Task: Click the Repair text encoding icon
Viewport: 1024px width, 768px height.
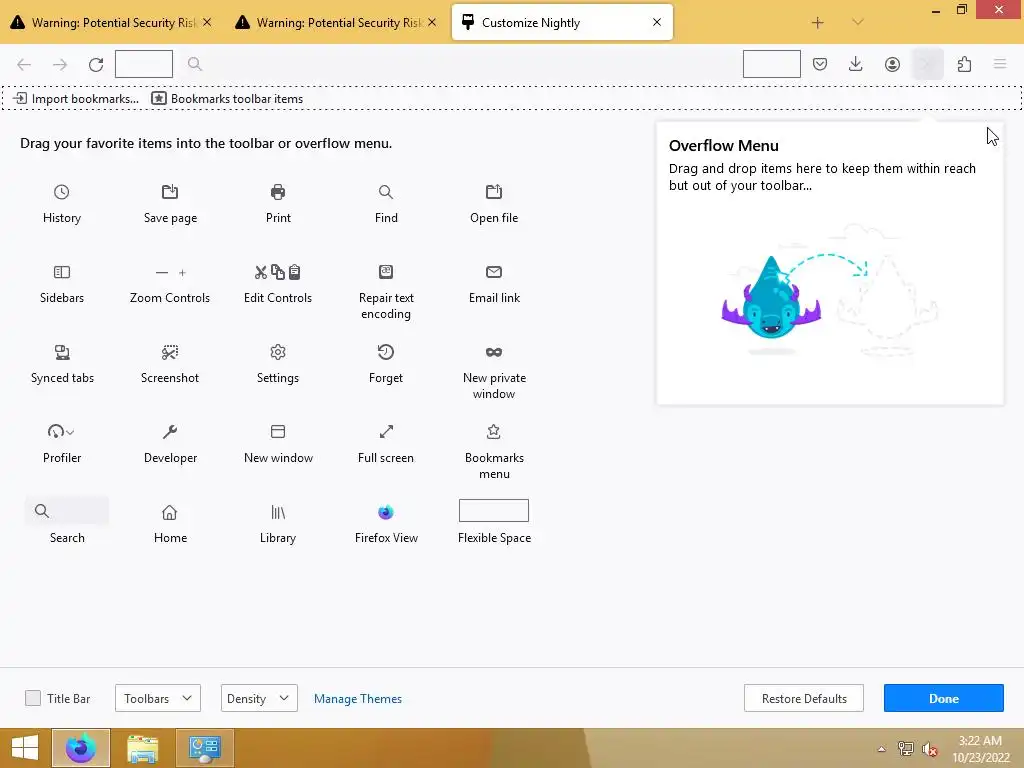Action: (386, 272)
